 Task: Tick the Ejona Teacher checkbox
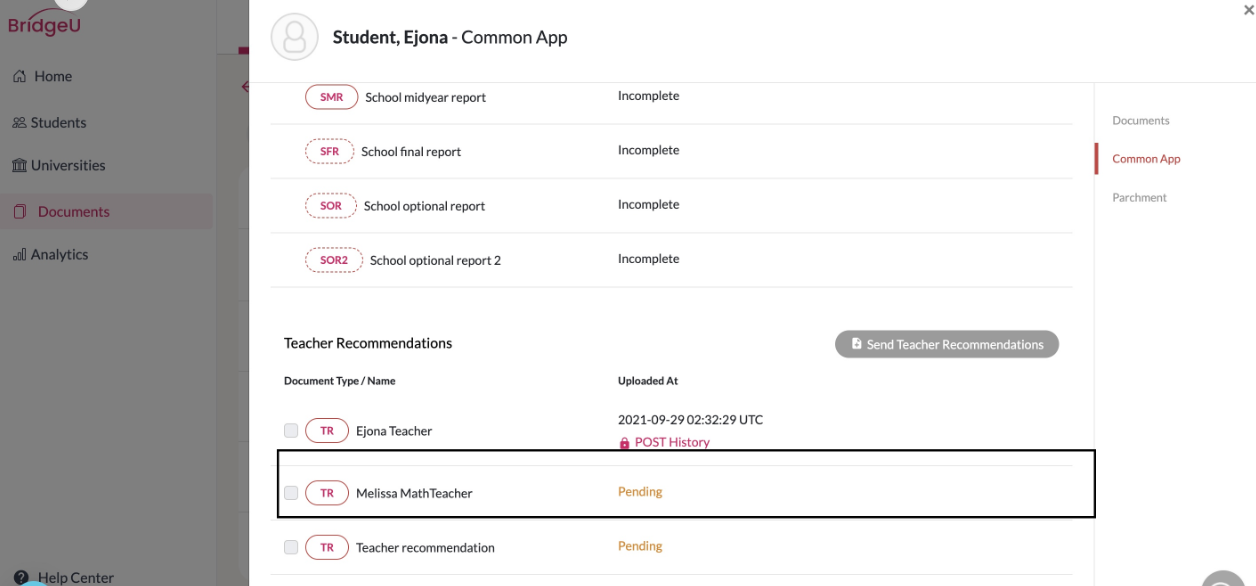291,431
